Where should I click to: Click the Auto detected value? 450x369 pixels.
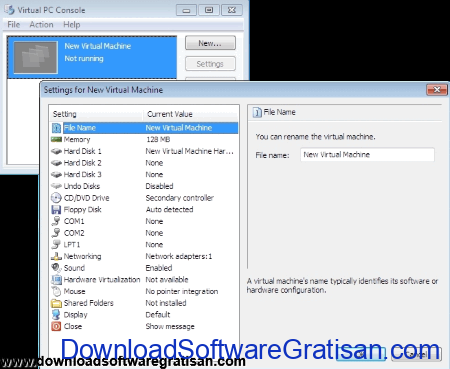pyautogui.click(x=169, y=210)
